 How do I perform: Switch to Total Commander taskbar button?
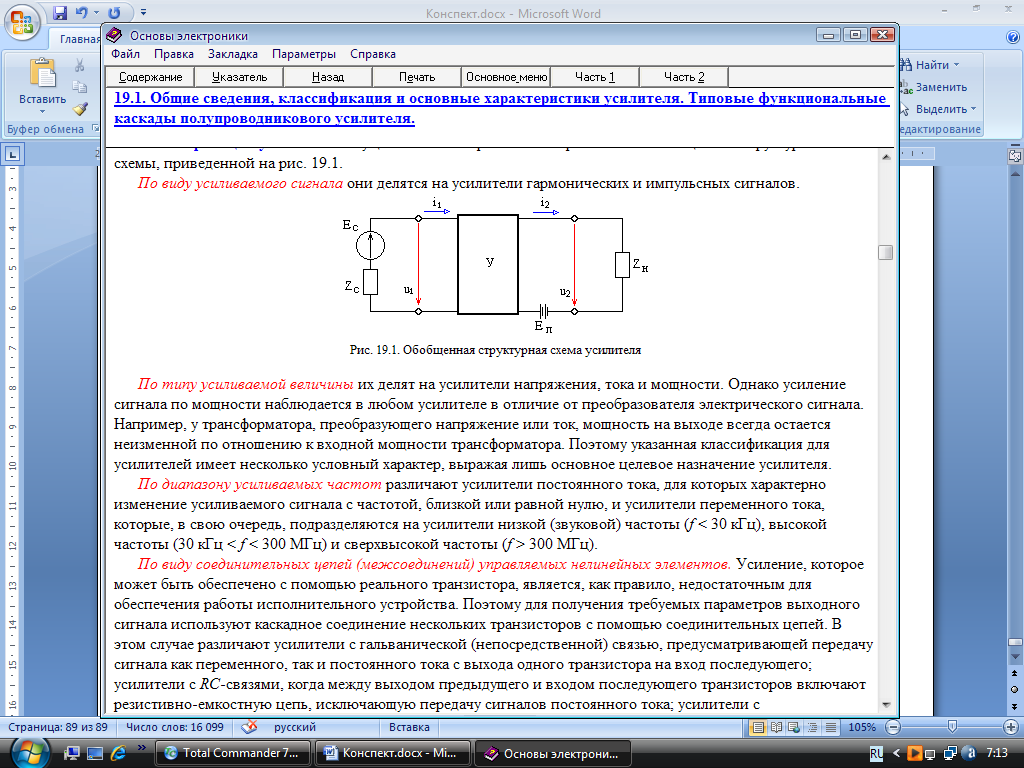(231, 753)
